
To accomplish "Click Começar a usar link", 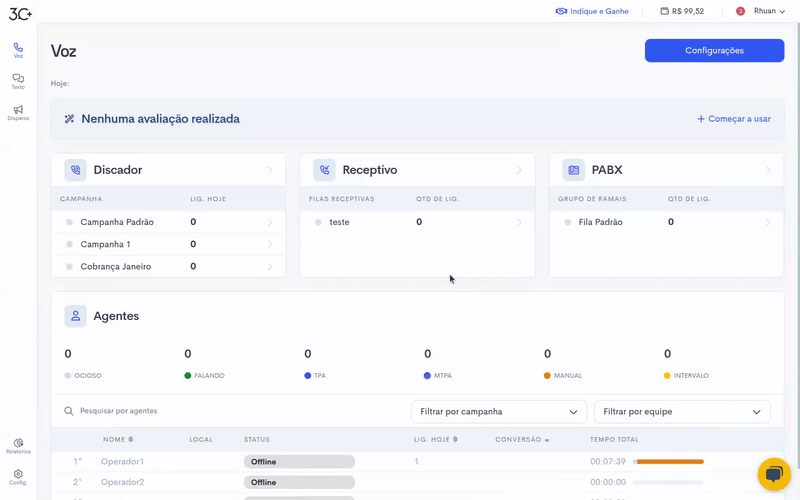I will [734, 119].
